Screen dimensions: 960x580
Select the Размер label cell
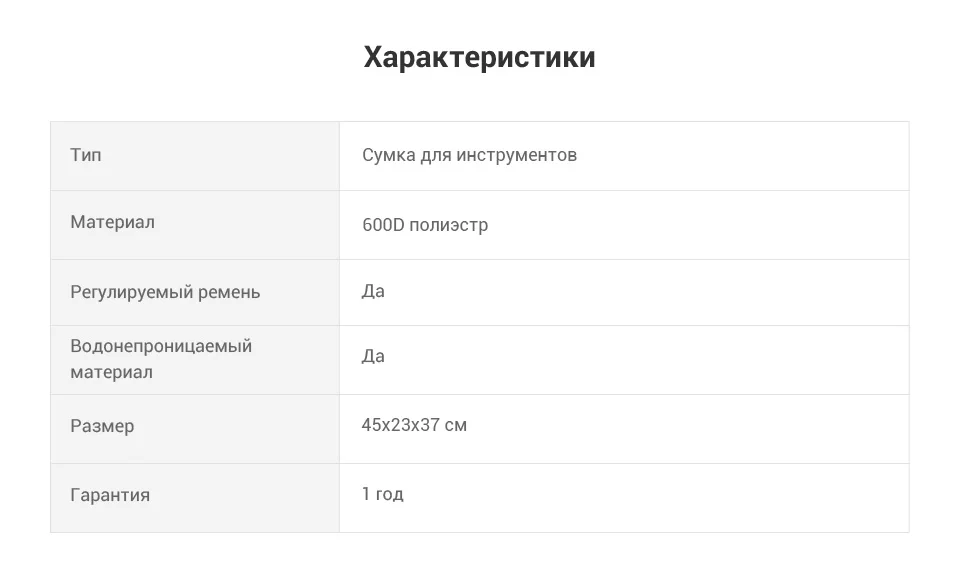[x=195, y=429]
